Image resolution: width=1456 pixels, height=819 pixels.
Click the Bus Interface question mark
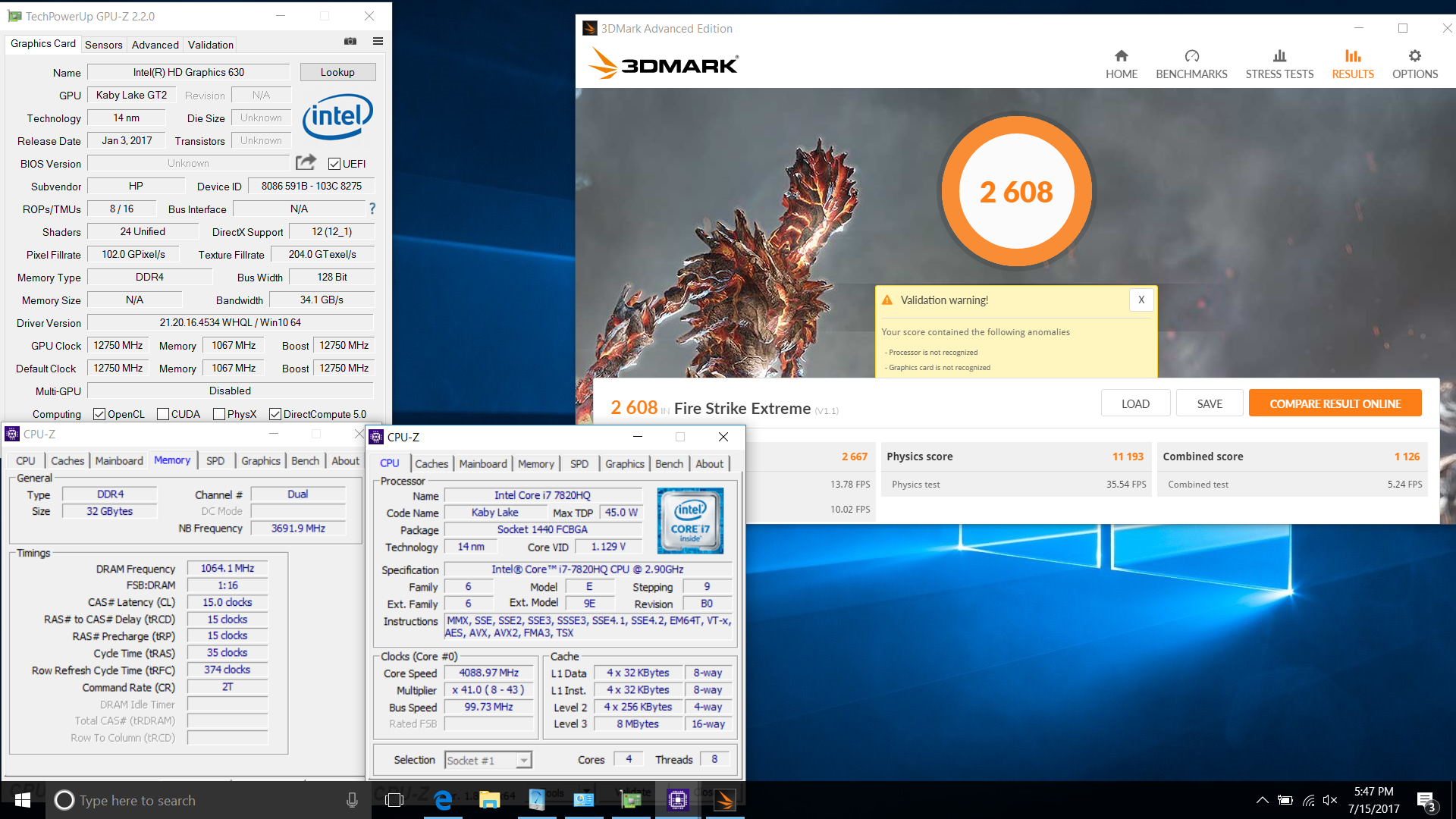point(372,209)
